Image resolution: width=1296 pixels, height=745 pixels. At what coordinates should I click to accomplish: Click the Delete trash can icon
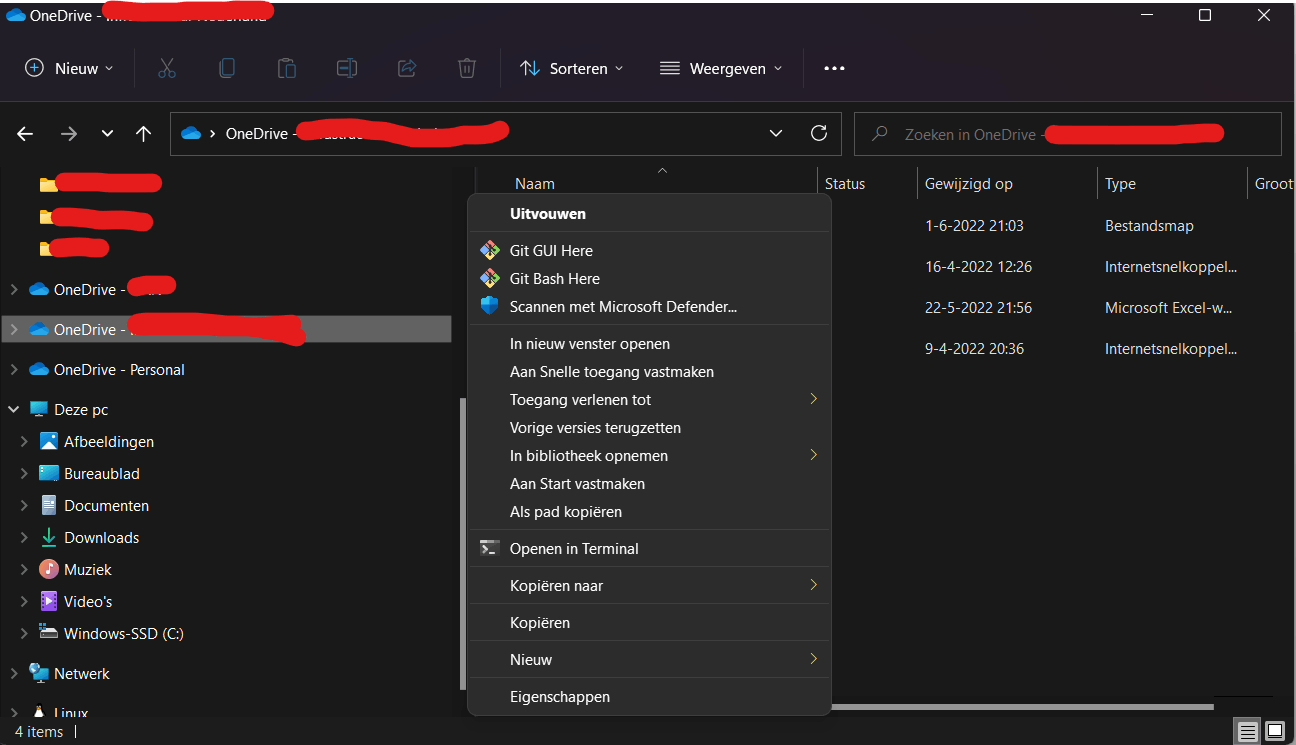pos(467,68)
